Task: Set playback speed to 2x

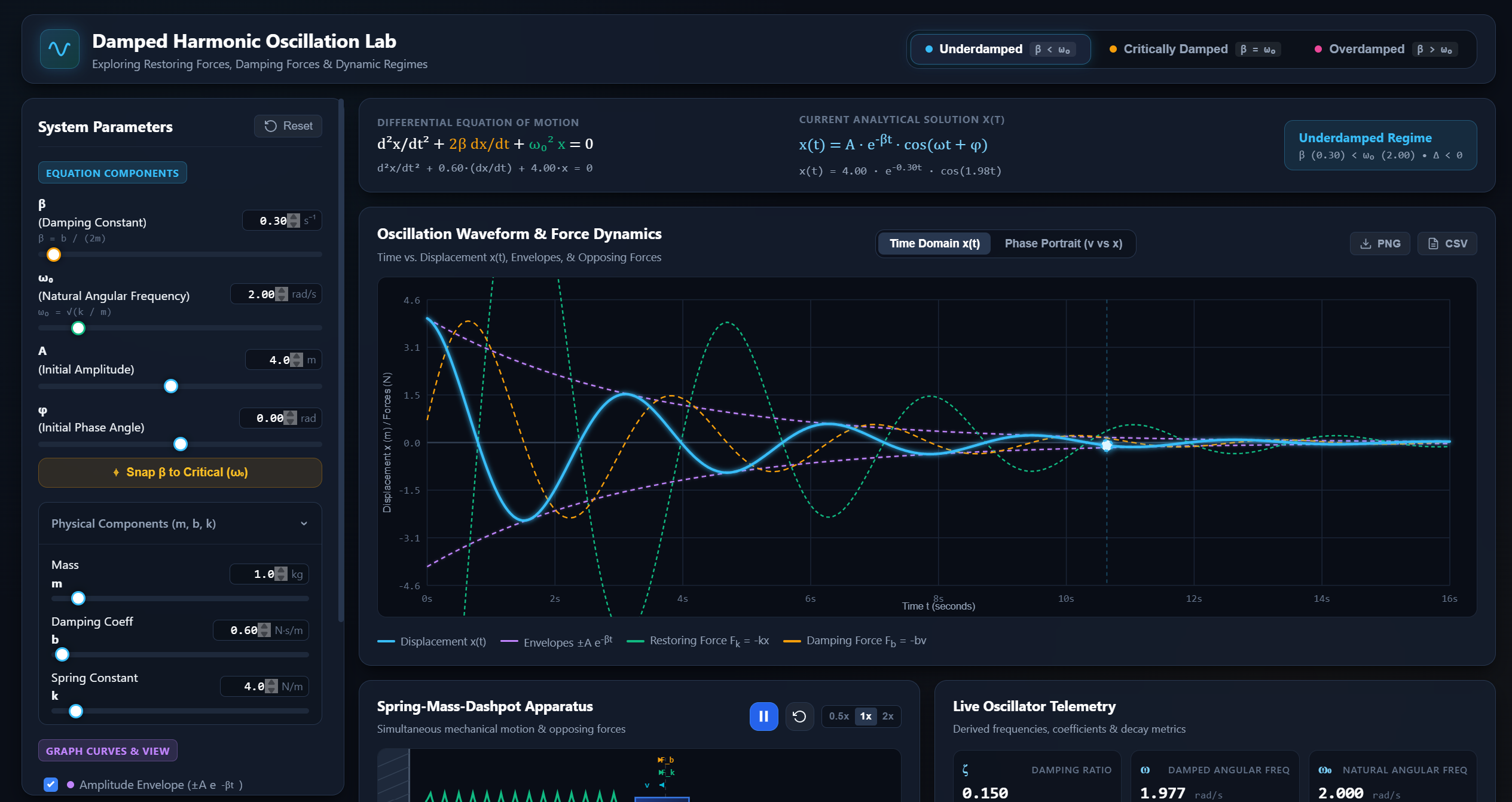Action: tap(888, 716)
